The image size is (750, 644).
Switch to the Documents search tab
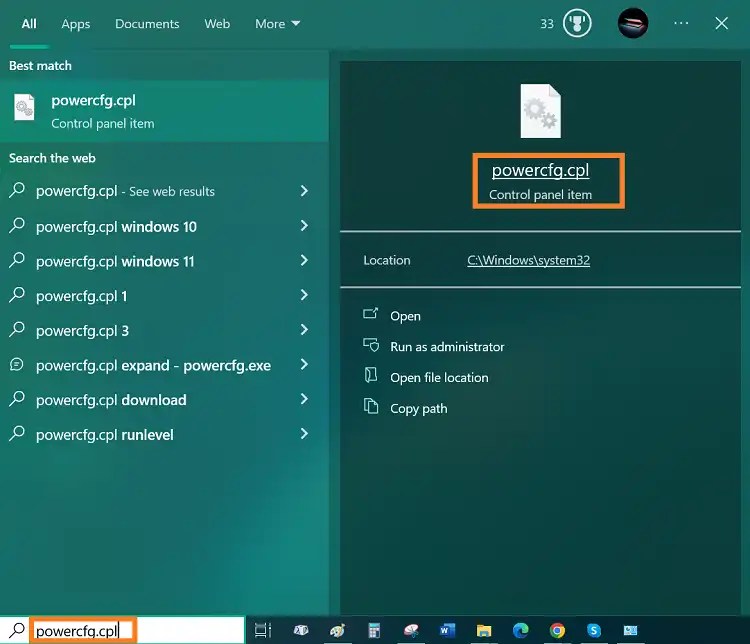pyautogui.click(x=147, y=24)
